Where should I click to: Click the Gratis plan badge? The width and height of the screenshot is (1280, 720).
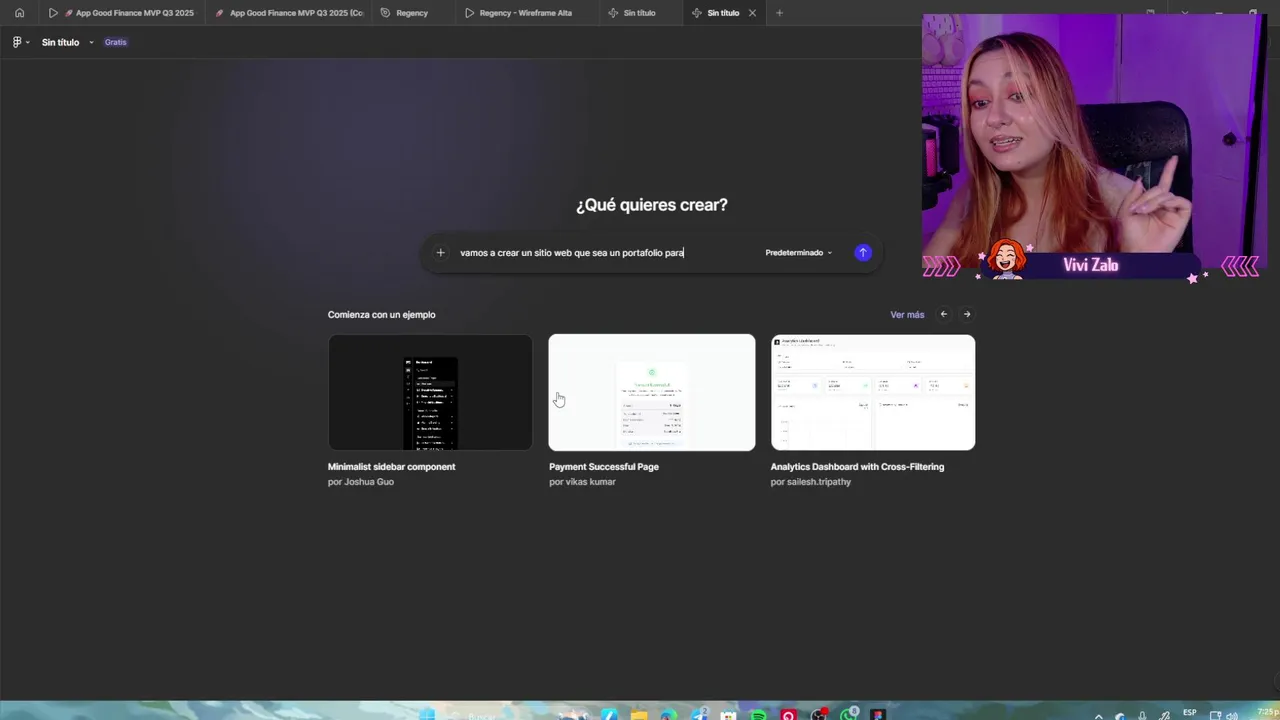point(116,42)
